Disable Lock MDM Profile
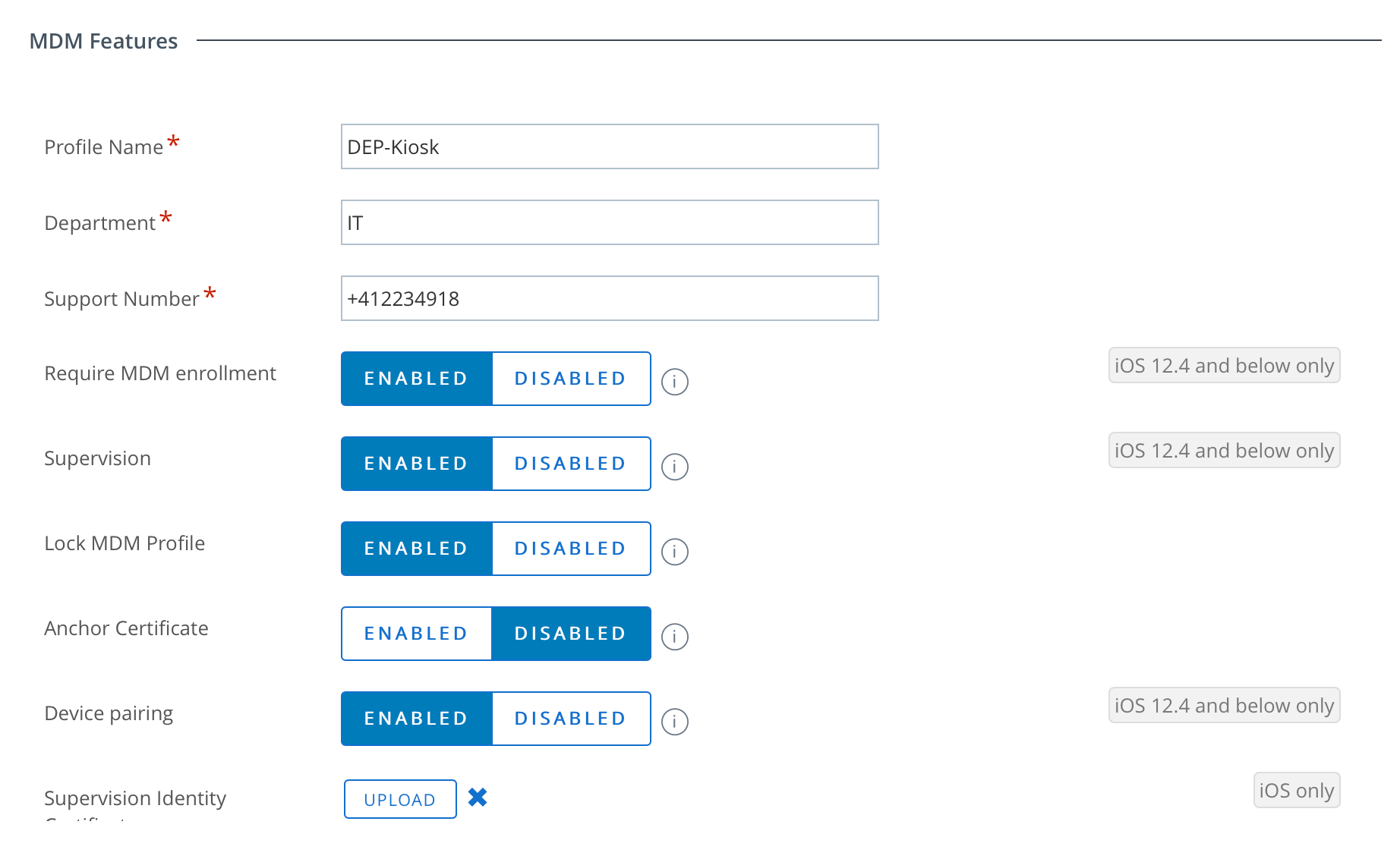The width and height of the screenshot is (1400, 856). [x=571, y=549]
